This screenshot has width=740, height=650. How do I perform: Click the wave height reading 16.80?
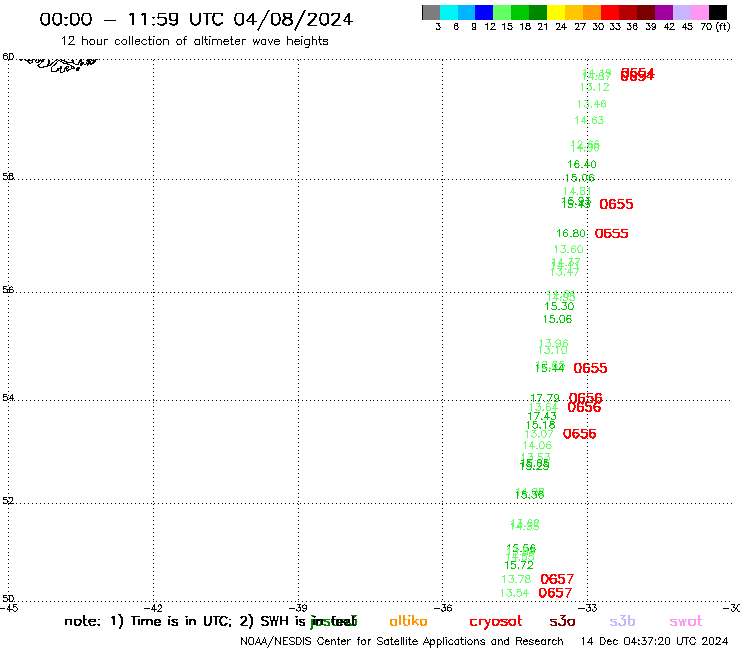(x=571, y=233)
